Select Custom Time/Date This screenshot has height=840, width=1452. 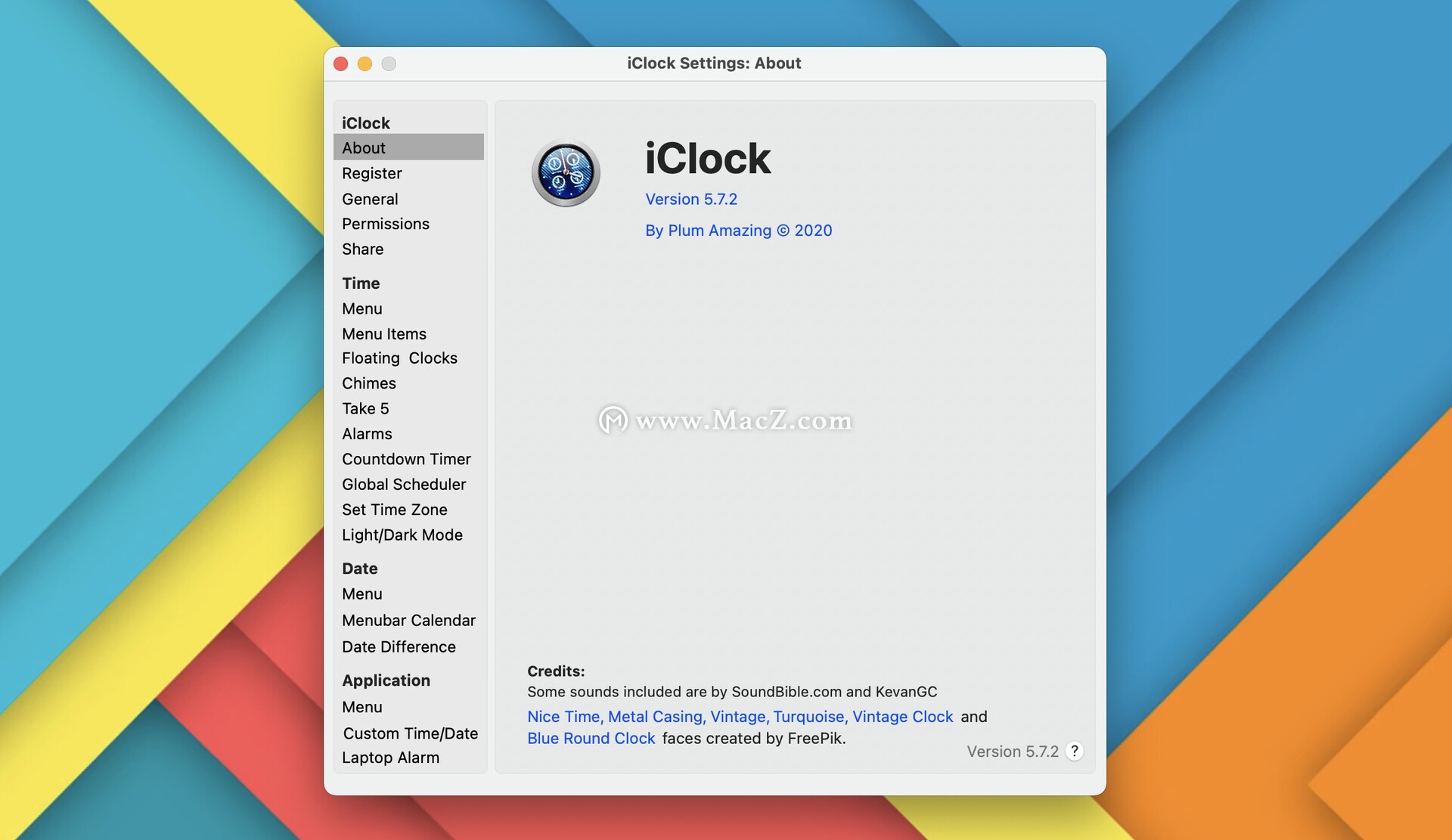coord(411,733)
